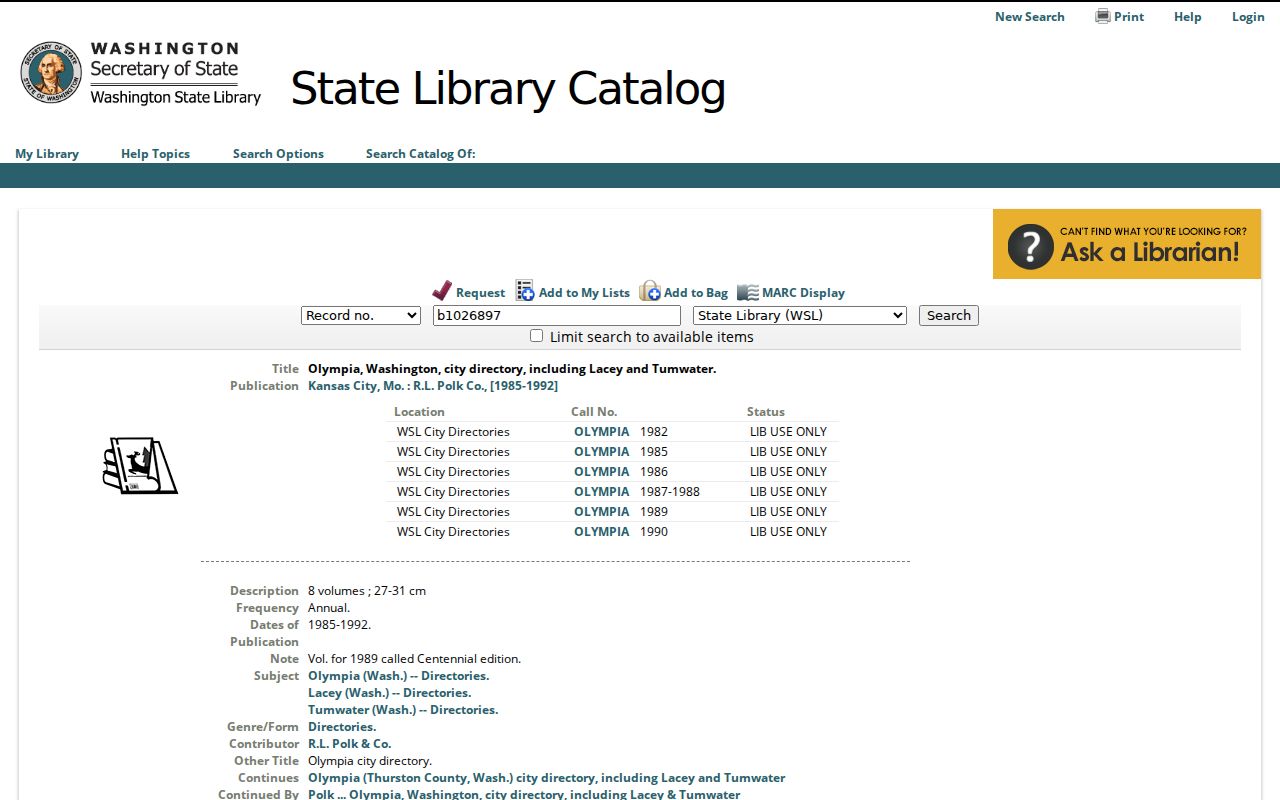Click the Add to Bag link text

pos(696,293)
